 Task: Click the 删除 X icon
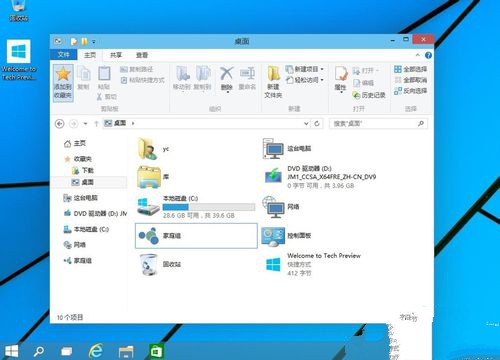[227, 73]
